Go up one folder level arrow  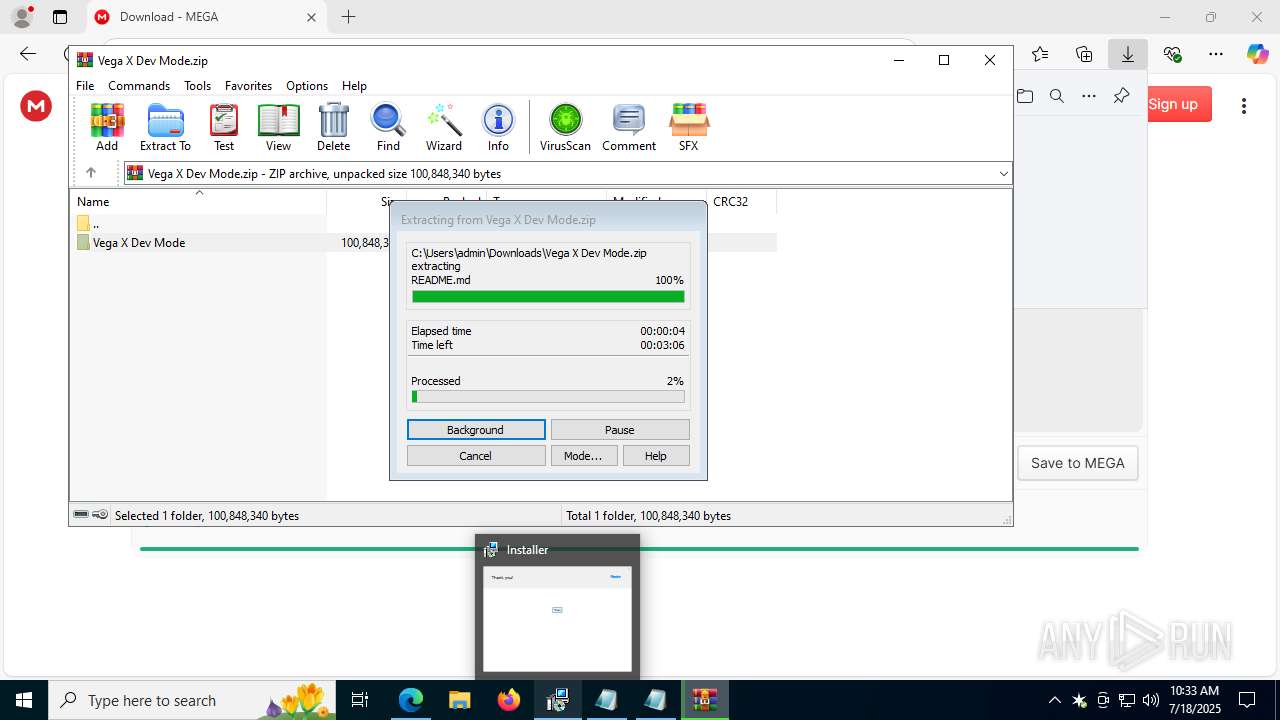pos(91,173)
